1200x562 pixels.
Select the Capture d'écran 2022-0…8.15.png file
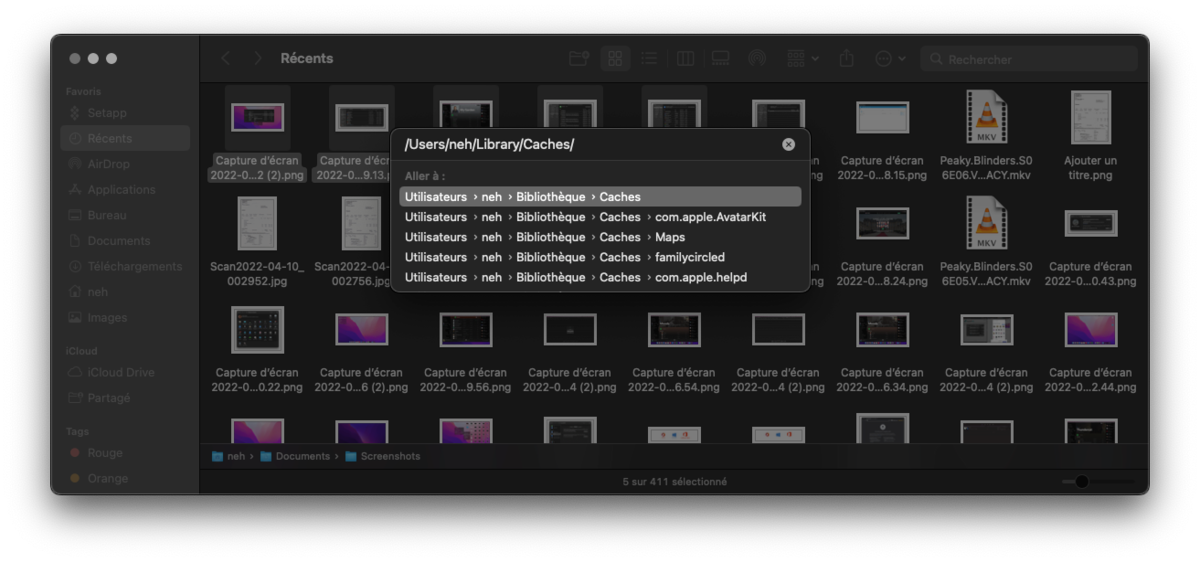[882, 136]
